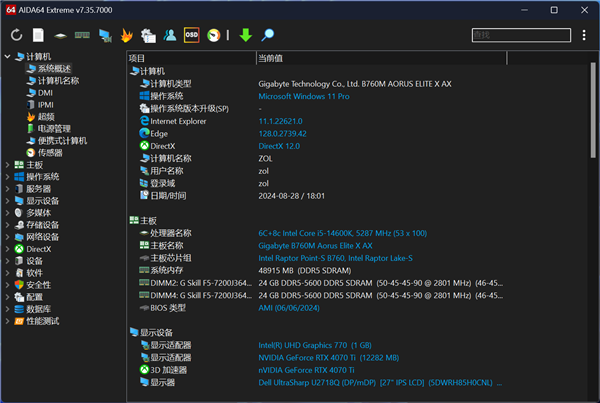Open the 11.1.22621.0 Internet Explorer link
The image size is (600, 403).
pos(280,121)
